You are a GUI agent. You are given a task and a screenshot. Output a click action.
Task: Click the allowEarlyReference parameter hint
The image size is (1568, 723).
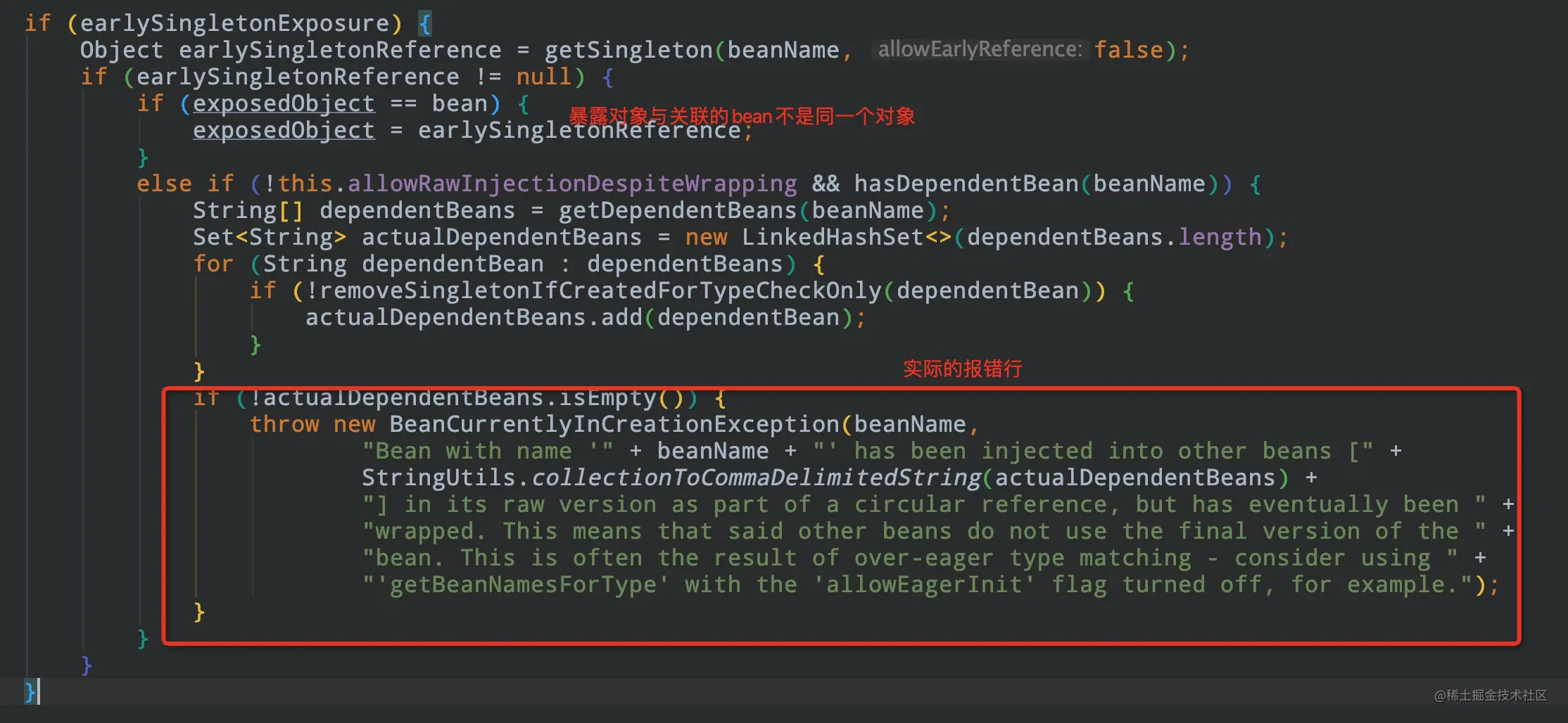980,49
